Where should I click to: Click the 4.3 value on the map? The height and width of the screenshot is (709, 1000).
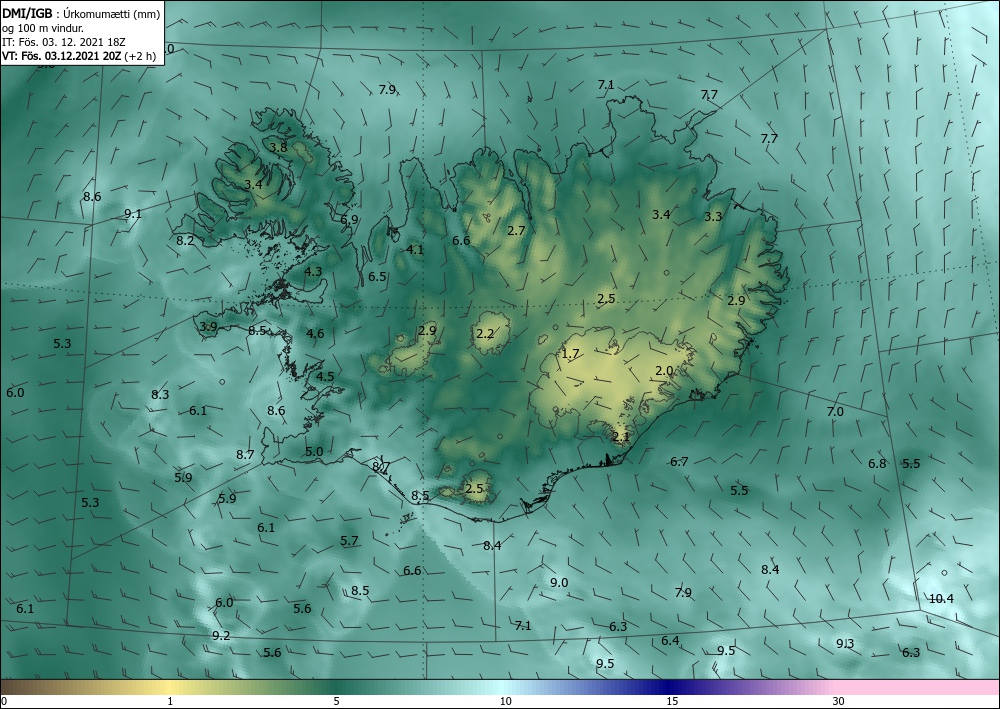(312, 271)
